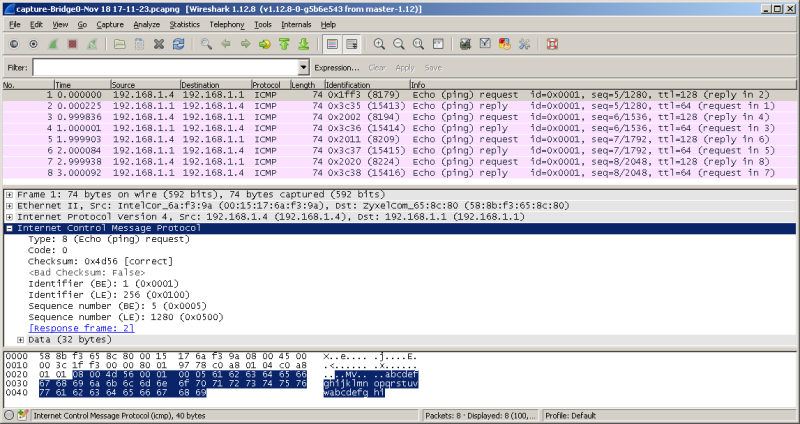Stop the running capture

(72, 44)
